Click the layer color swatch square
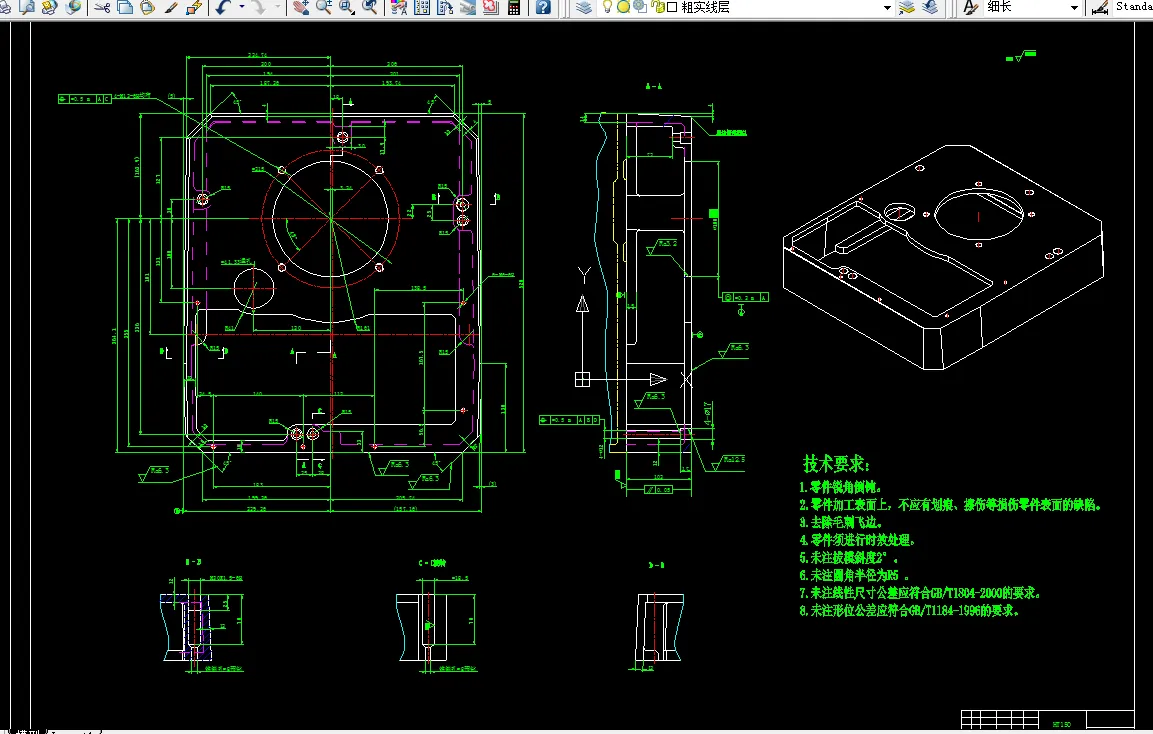 (672, 7)
